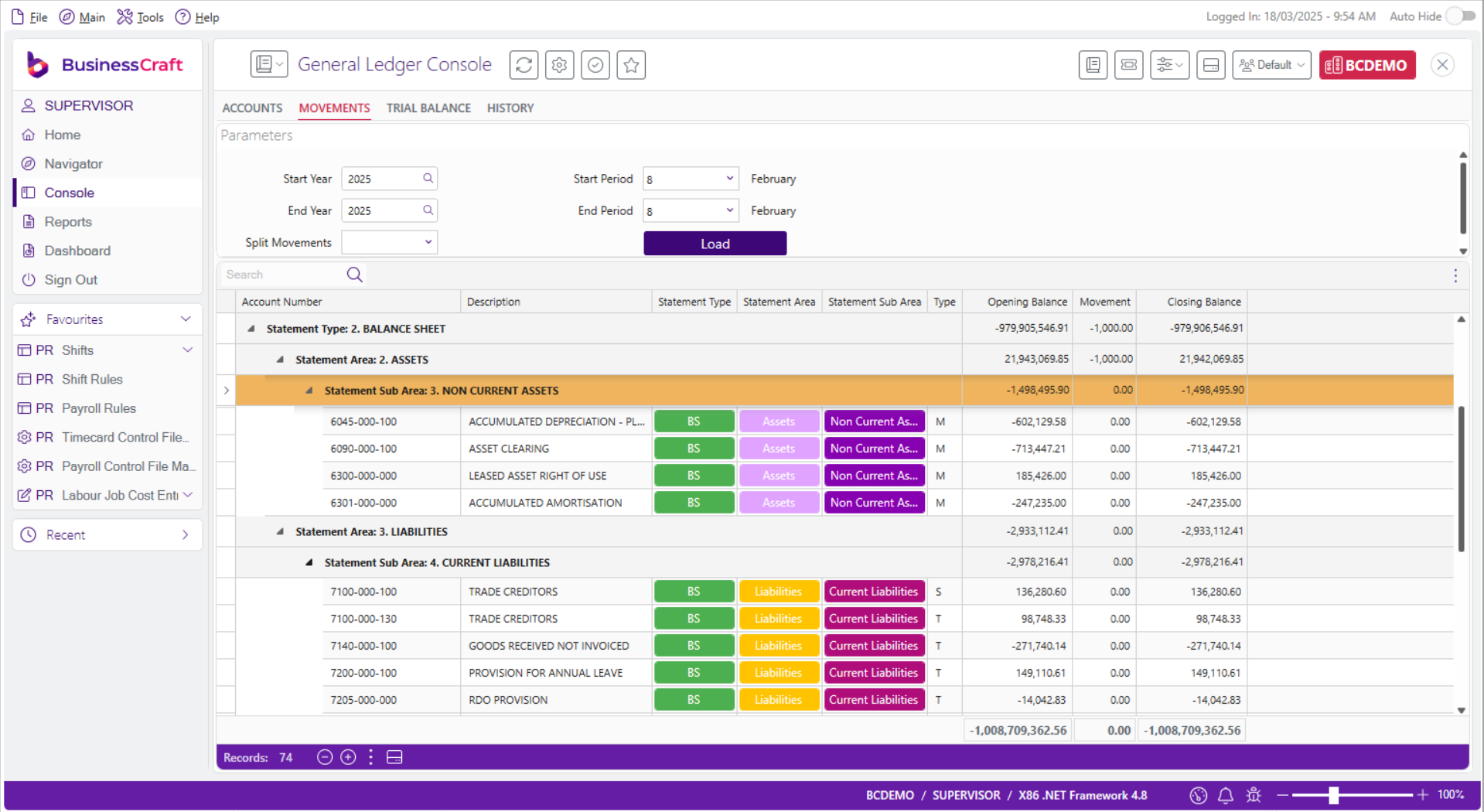Image resolution: width=1484 pixels, height=812 pixels.
Task: Click the clock icon in status bar
Action: coord(1198,795)
